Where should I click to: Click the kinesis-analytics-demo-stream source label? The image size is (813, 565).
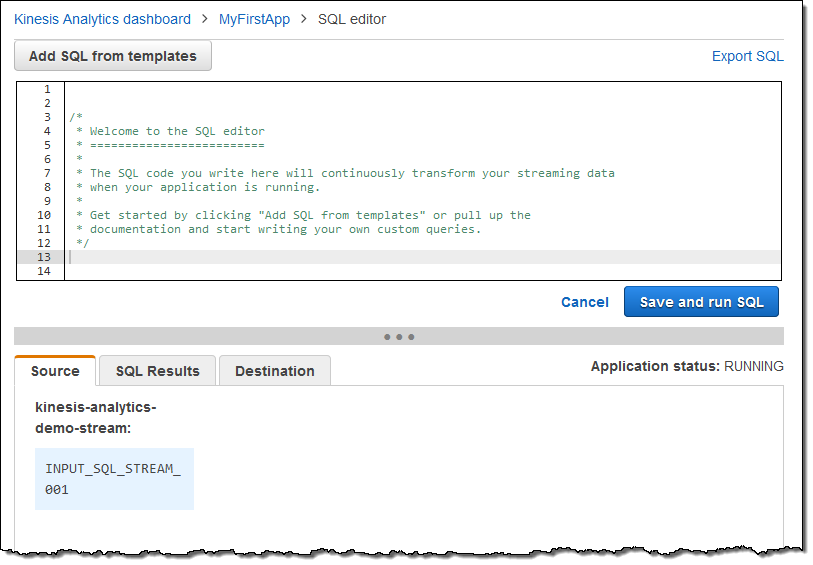[96, 418]
